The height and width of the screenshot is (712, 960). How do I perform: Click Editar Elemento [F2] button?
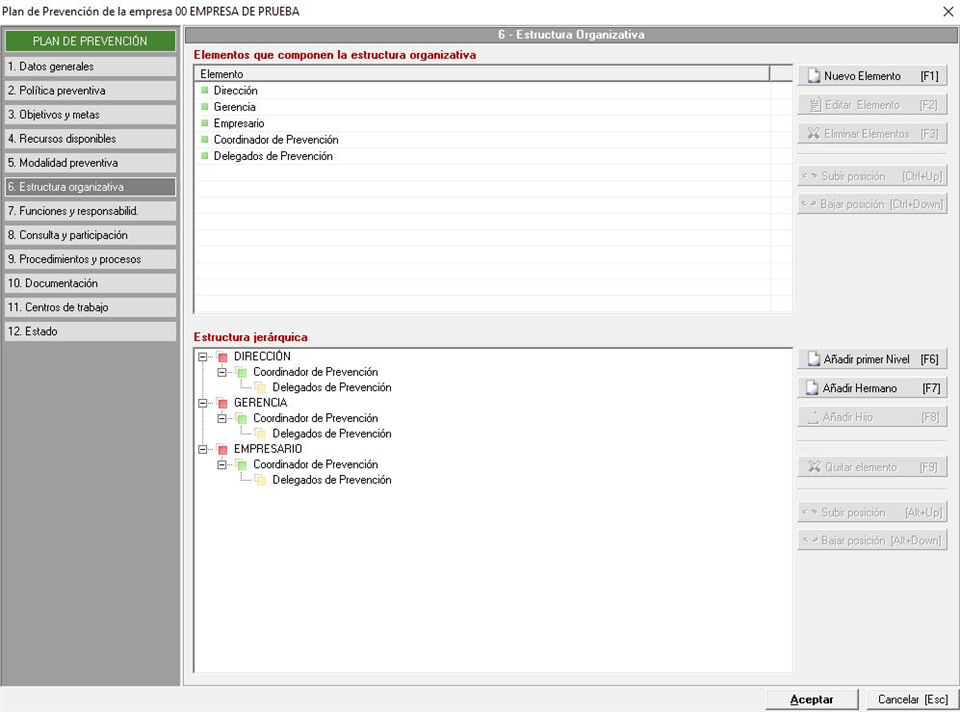(872, 105)
